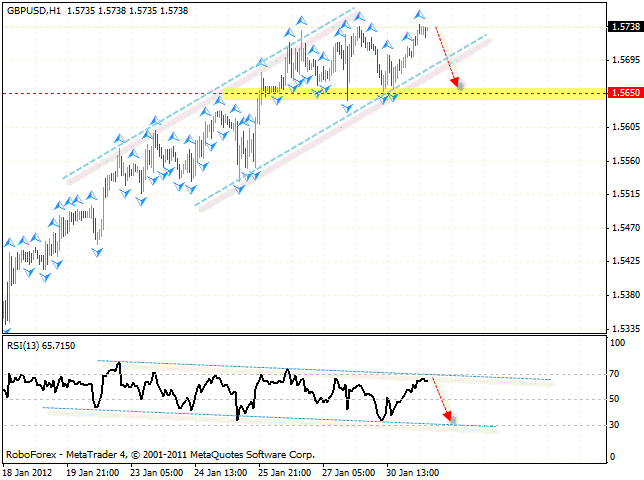This screenshot has height=480, width=644.
Task: Click the up fractal arrow above latest candles
Action: coord(419,15)
